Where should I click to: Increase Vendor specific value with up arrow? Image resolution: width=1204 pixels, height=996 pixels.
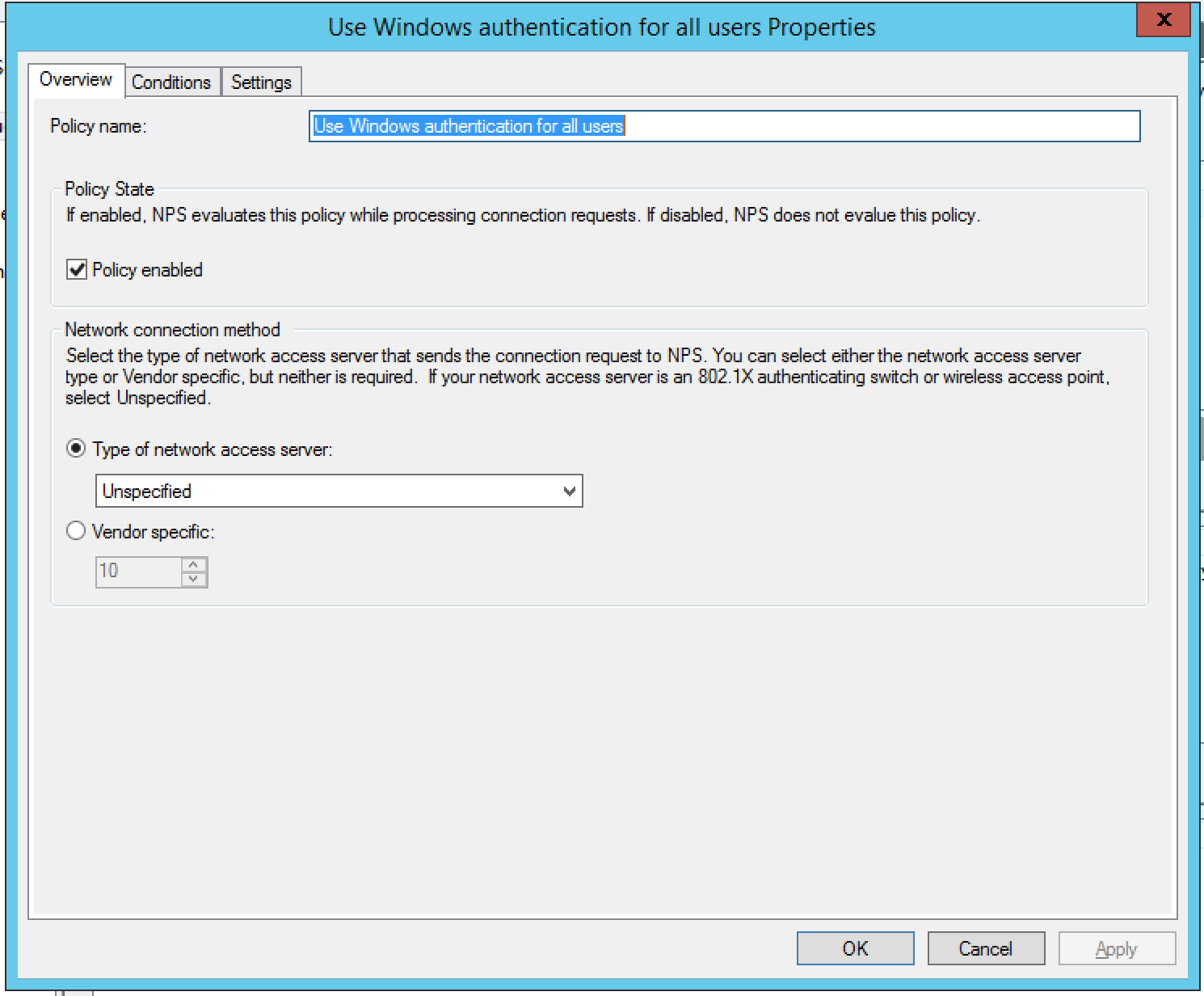pyautogui.click(x=194, y=565)
